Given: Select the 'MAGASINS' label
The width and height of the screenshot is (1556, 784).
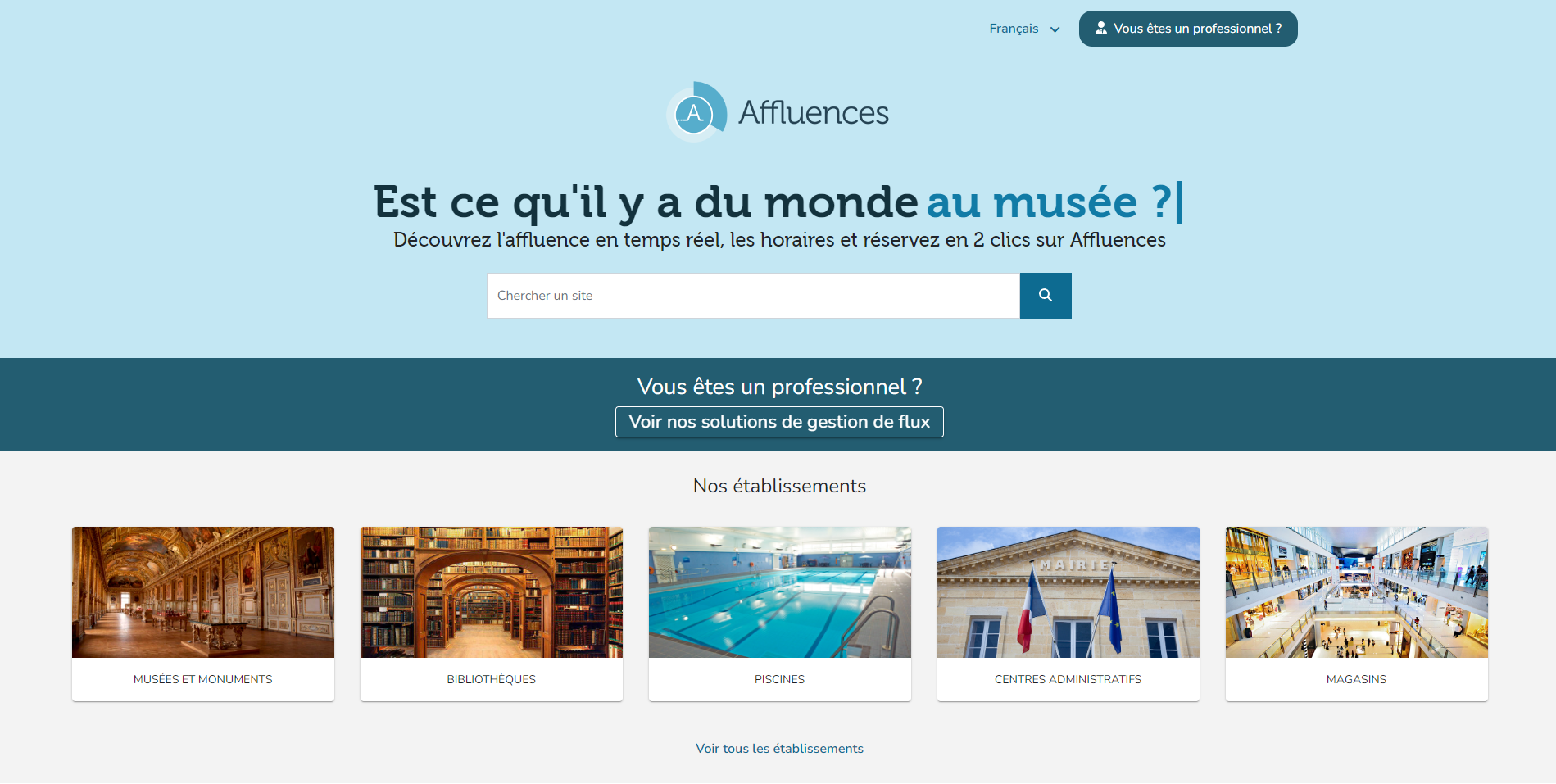Looking at the screenshot, I should [x=1357, y=679].
